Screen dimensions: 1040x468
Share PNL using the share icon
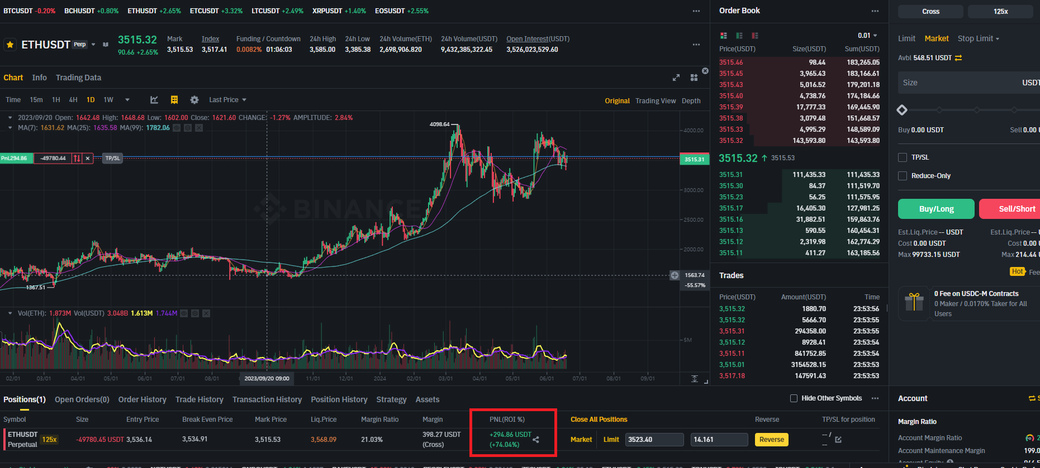pyautogui.click(x=536, y=439)
